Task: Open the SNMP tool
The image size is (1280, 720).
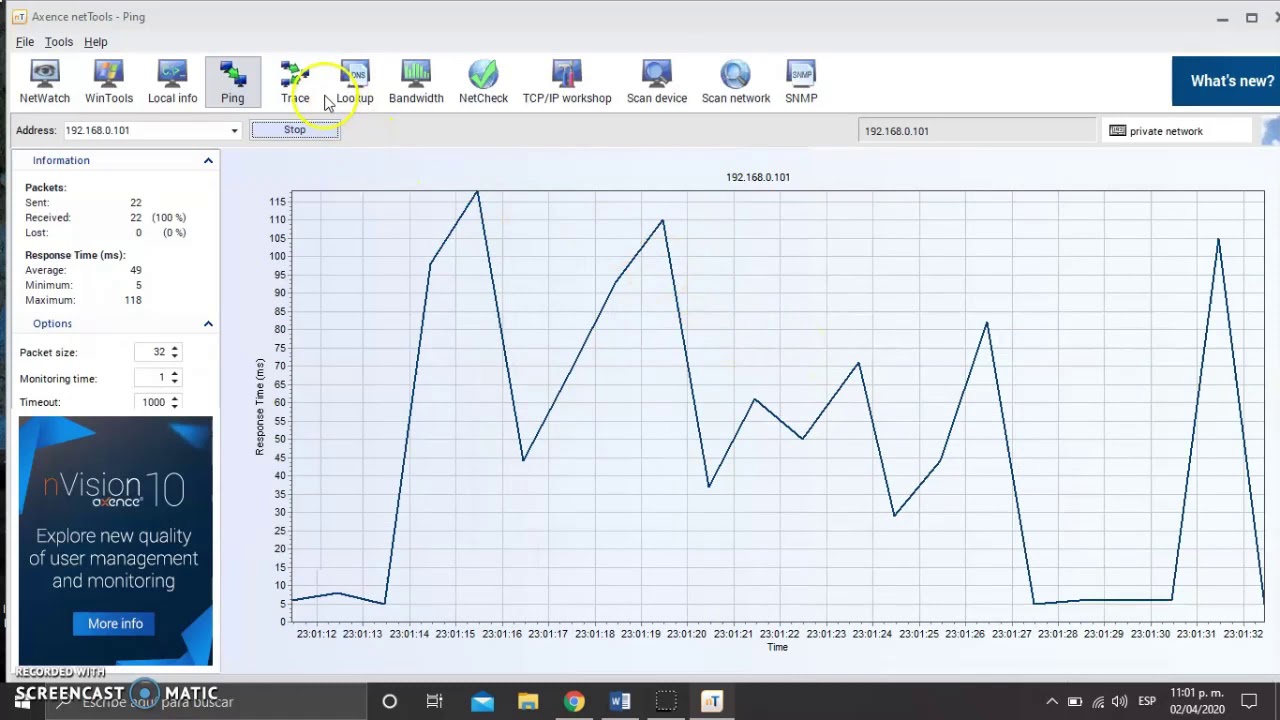Action: 801,82
